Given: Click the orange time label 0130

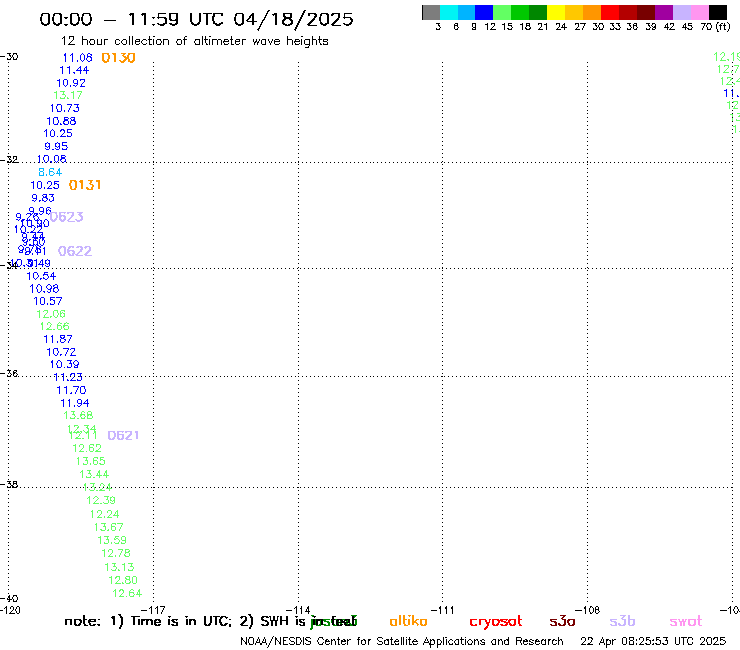Looking at the screenshot, I should (118, 58).
